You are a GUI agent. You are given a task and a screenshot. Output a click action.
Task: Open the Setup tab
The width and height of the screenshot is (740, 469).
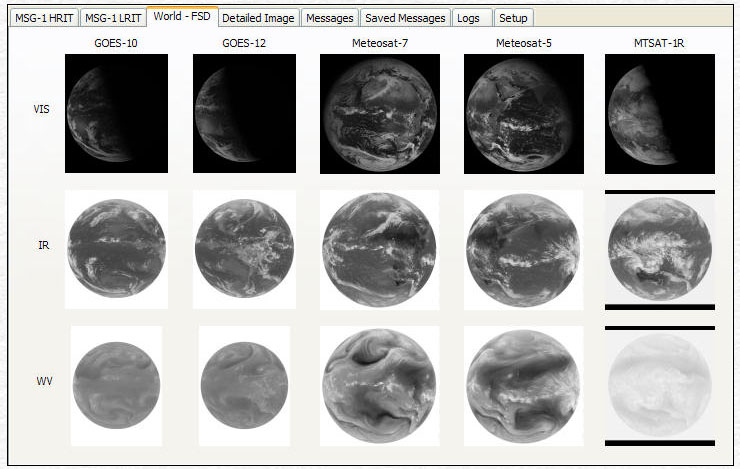click(x=513, y=18)
